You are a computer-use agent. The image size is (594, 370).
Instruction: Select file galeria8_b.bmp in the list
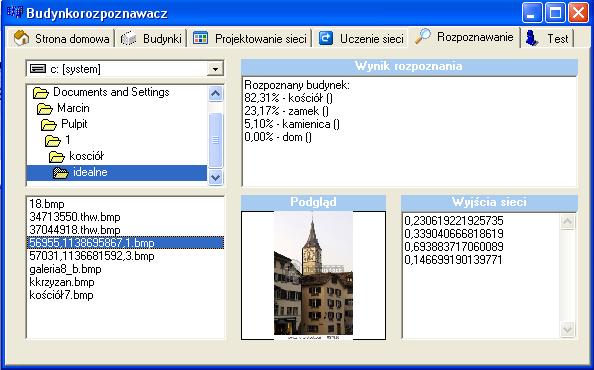(x=65, y=269)
